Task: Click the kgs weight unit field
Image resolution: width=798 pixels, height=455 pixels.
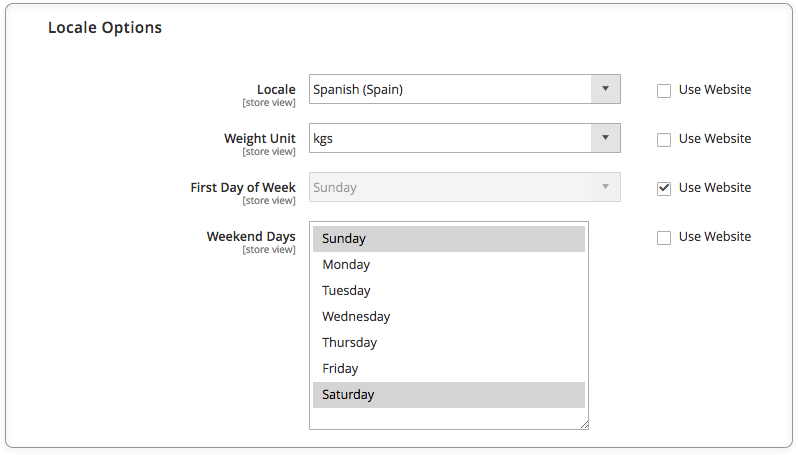Action: pos(450,138)
